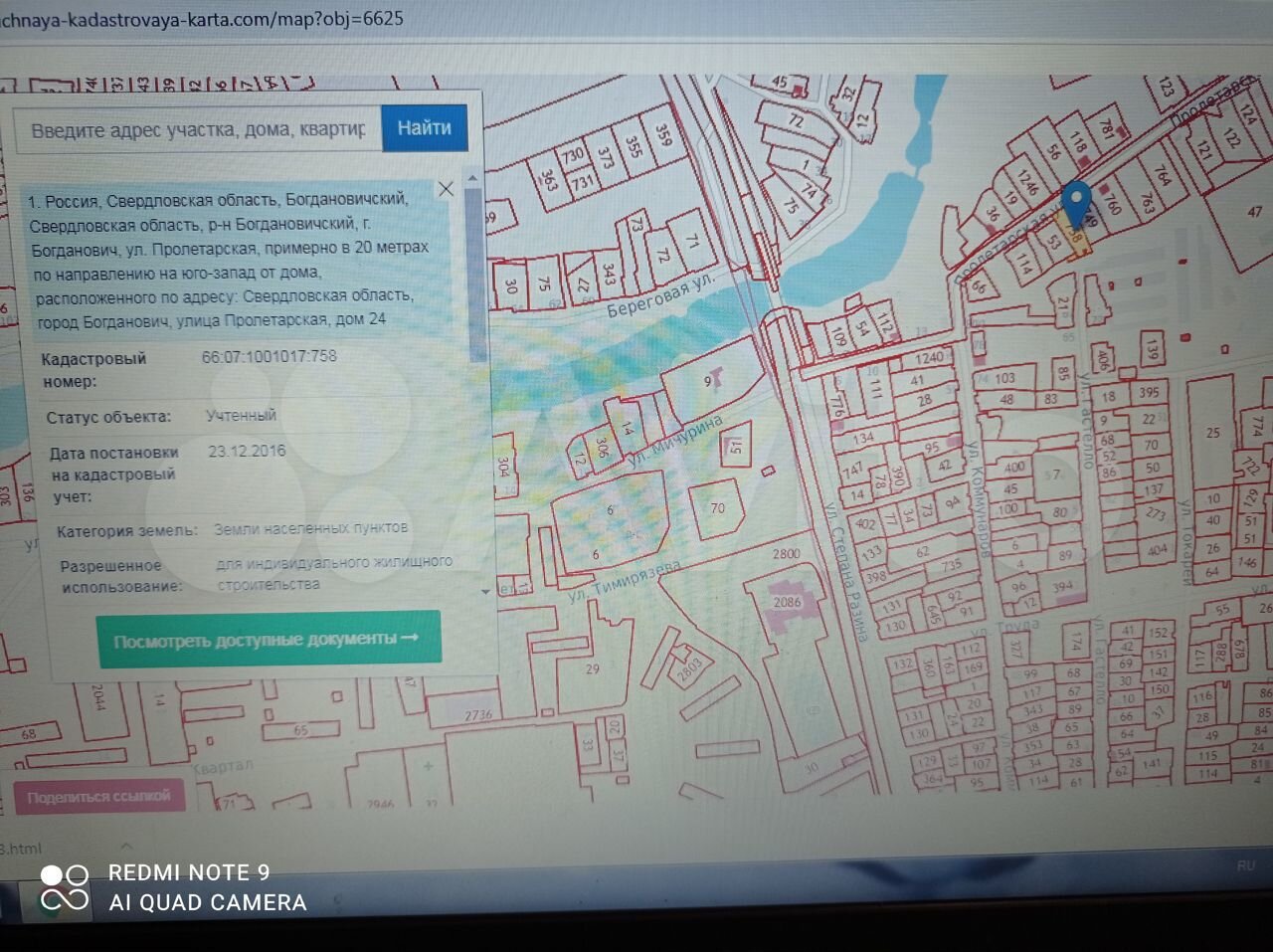Image resolution: width=1273 pixels, height=952 pixels.
Task: Click the ул. Мичурина street label
Action: [x=673, y=441]
